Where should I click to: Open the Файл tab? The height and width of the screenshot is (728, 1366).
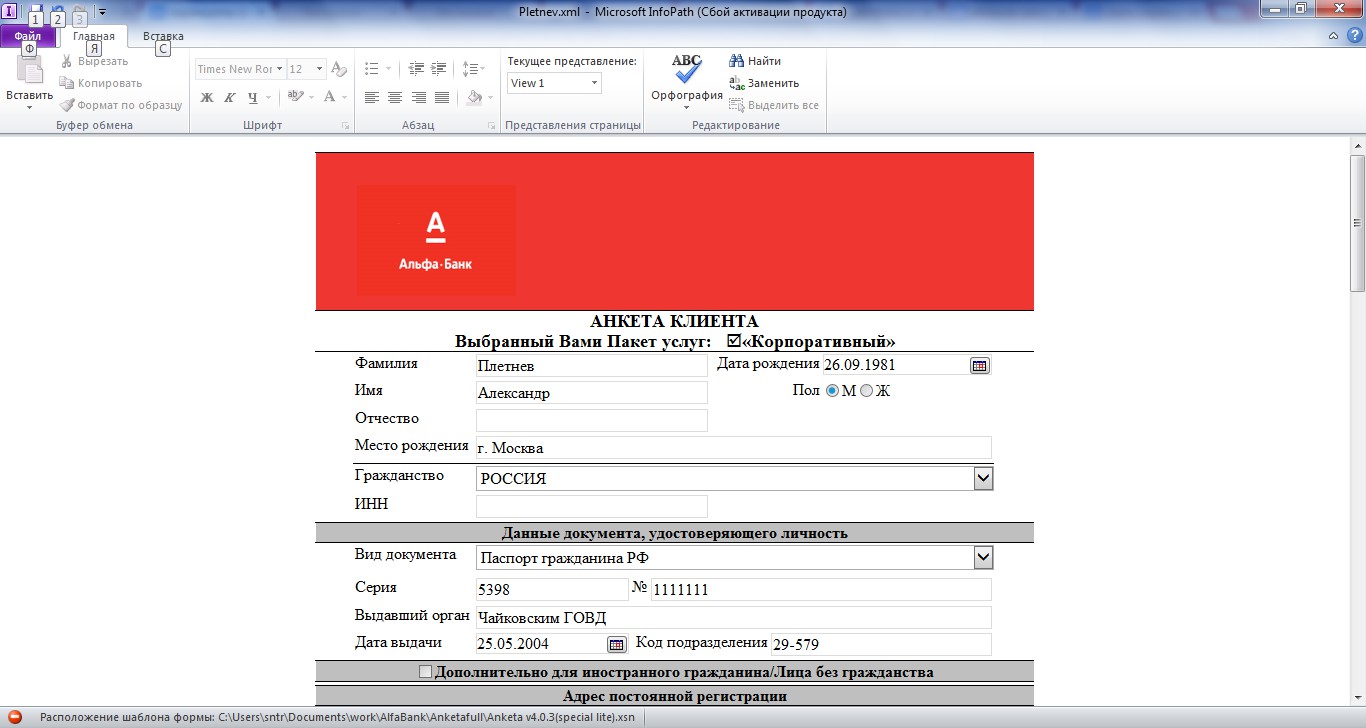click(x=28, y=36)
